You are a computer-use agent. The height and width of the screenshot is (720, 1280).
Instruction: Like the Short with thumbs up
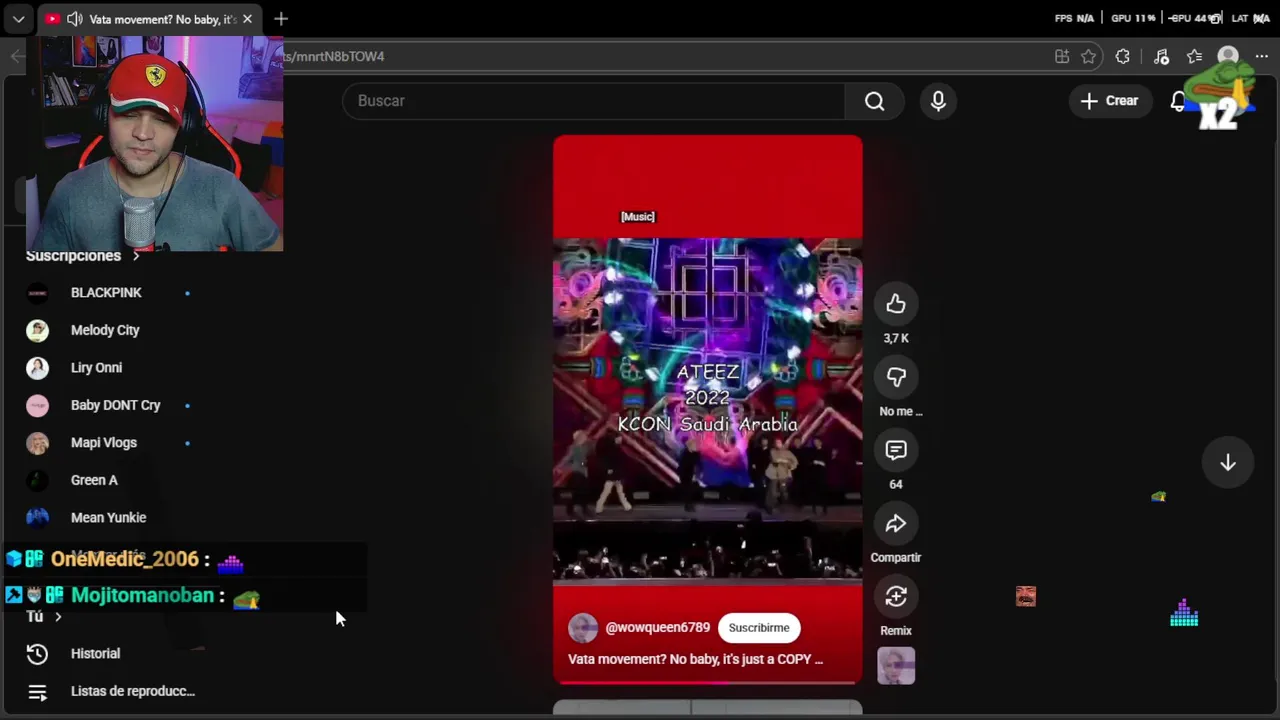pyautogui.click(x=896, y=304)
